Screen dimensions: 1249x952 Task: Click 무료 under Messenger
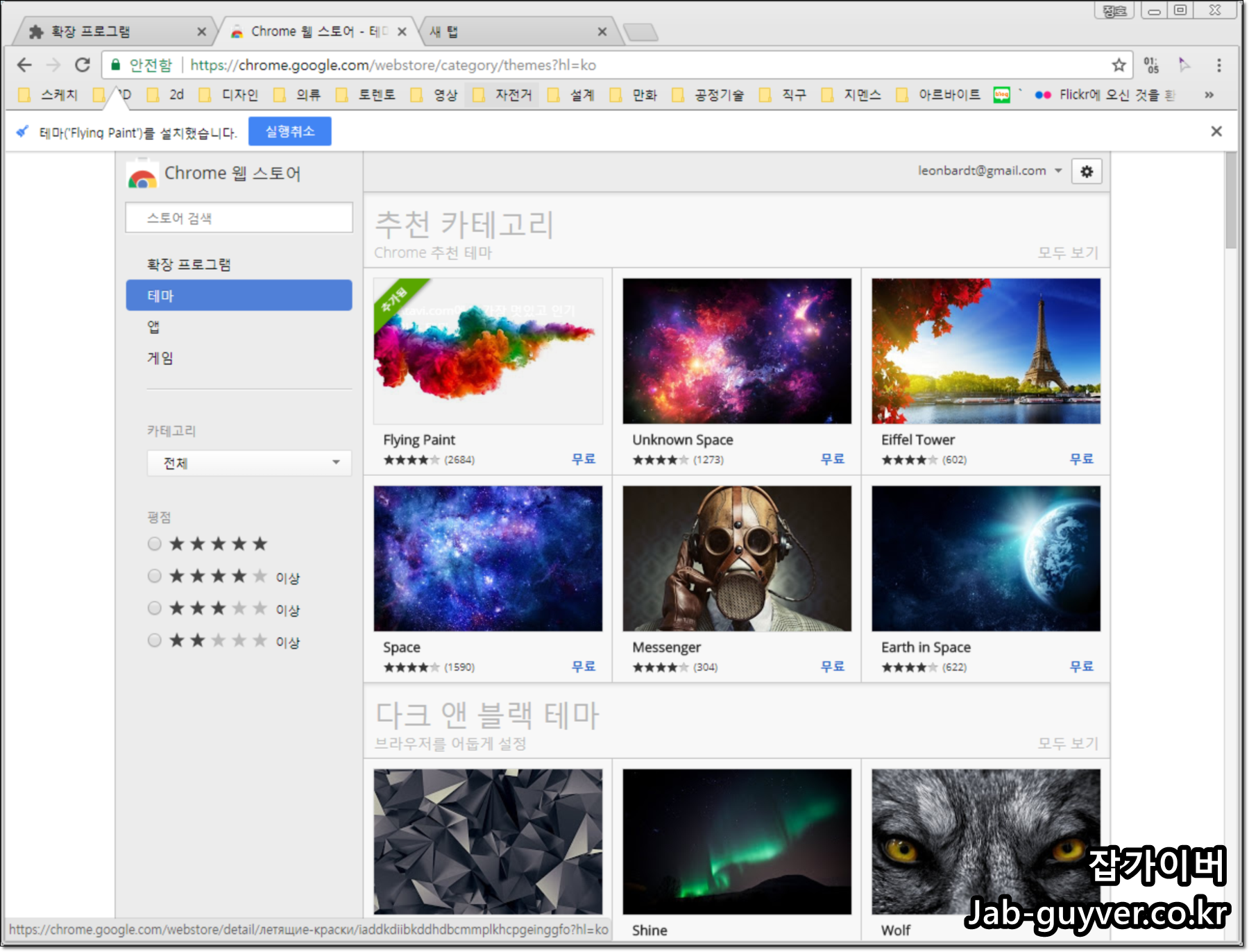[832, 667]
